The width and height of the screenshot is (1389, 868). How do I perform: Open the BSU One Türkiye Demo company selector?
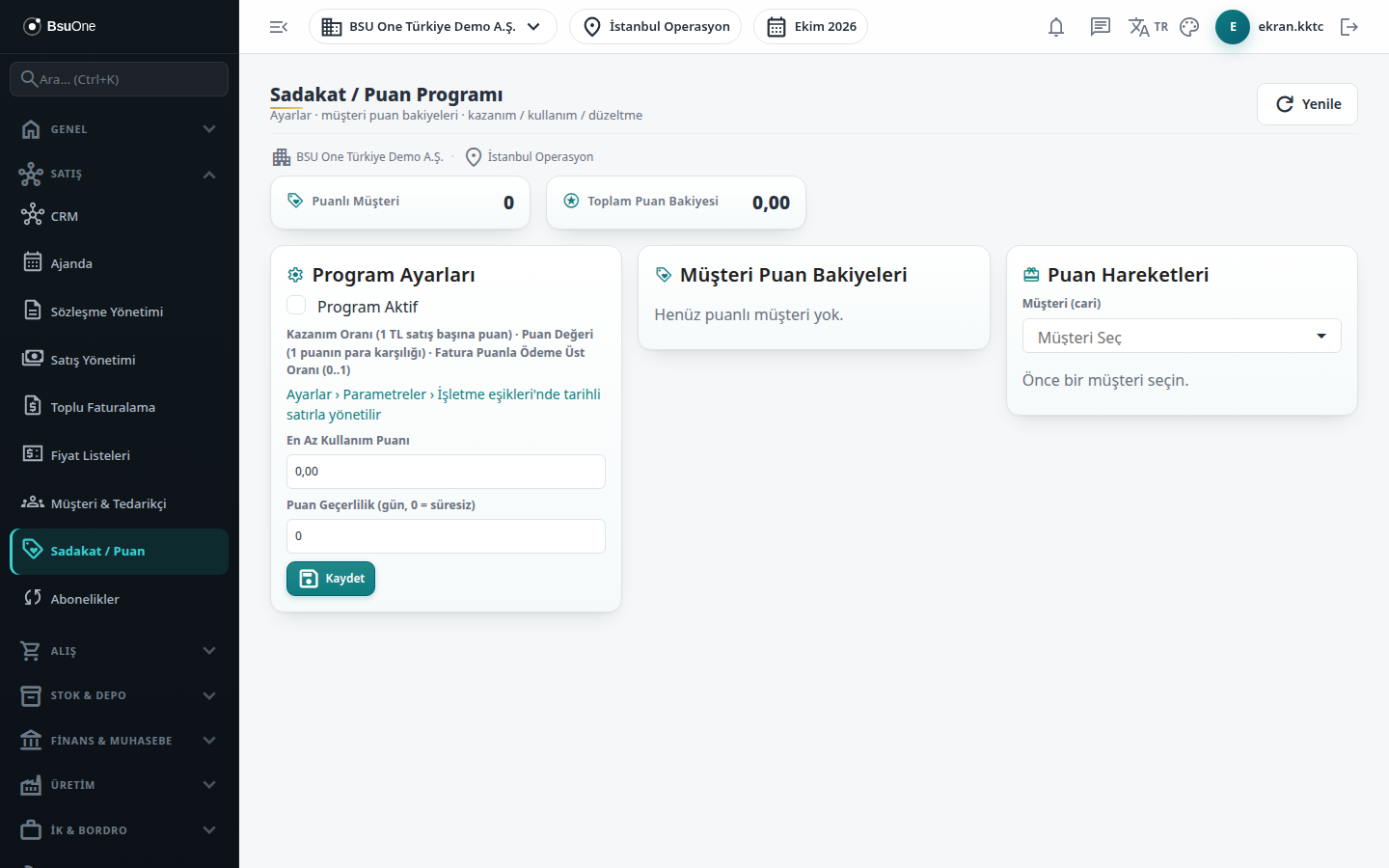coord(433,27)
